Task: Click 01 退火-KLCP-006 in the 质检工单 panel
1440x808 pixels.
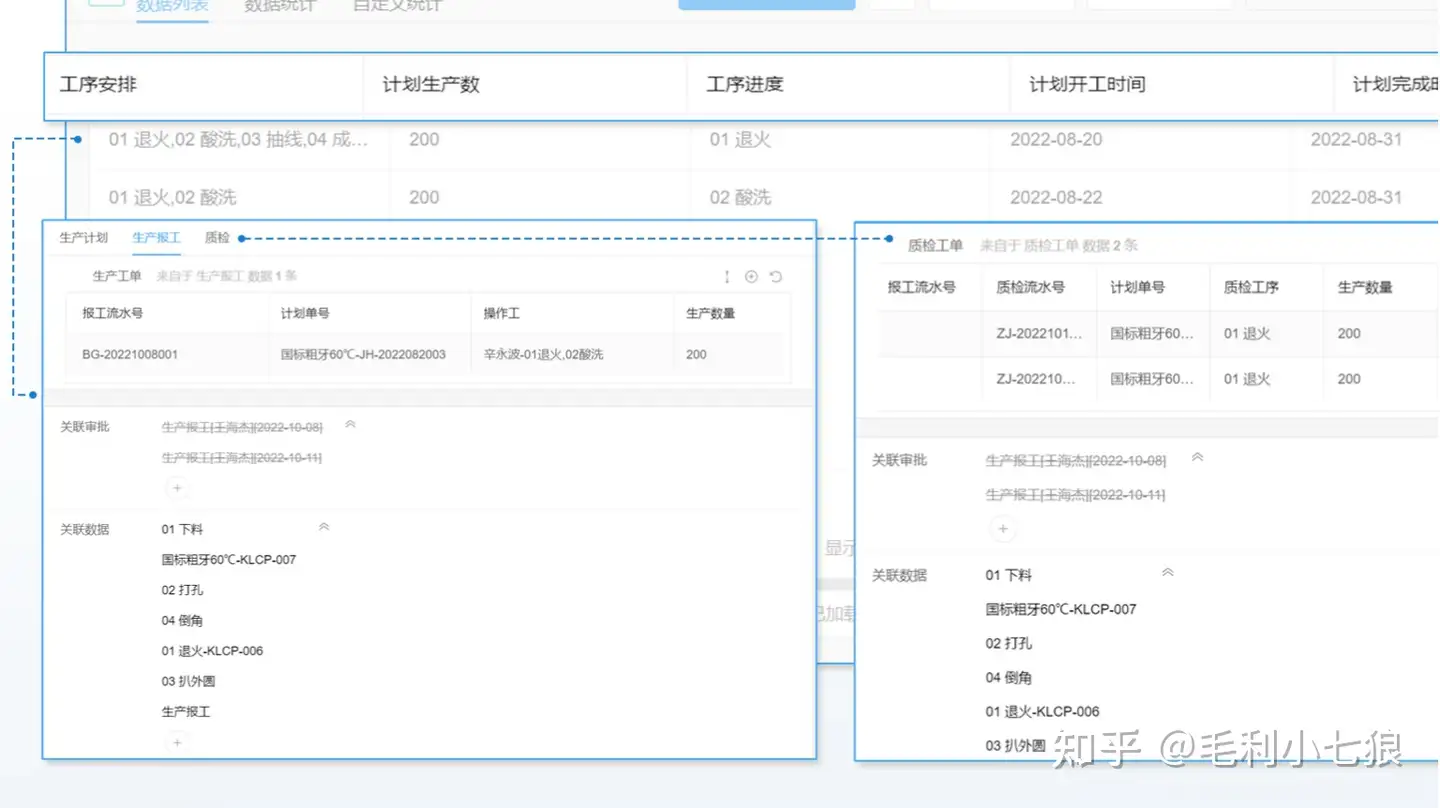Action: click(1042, 712)
